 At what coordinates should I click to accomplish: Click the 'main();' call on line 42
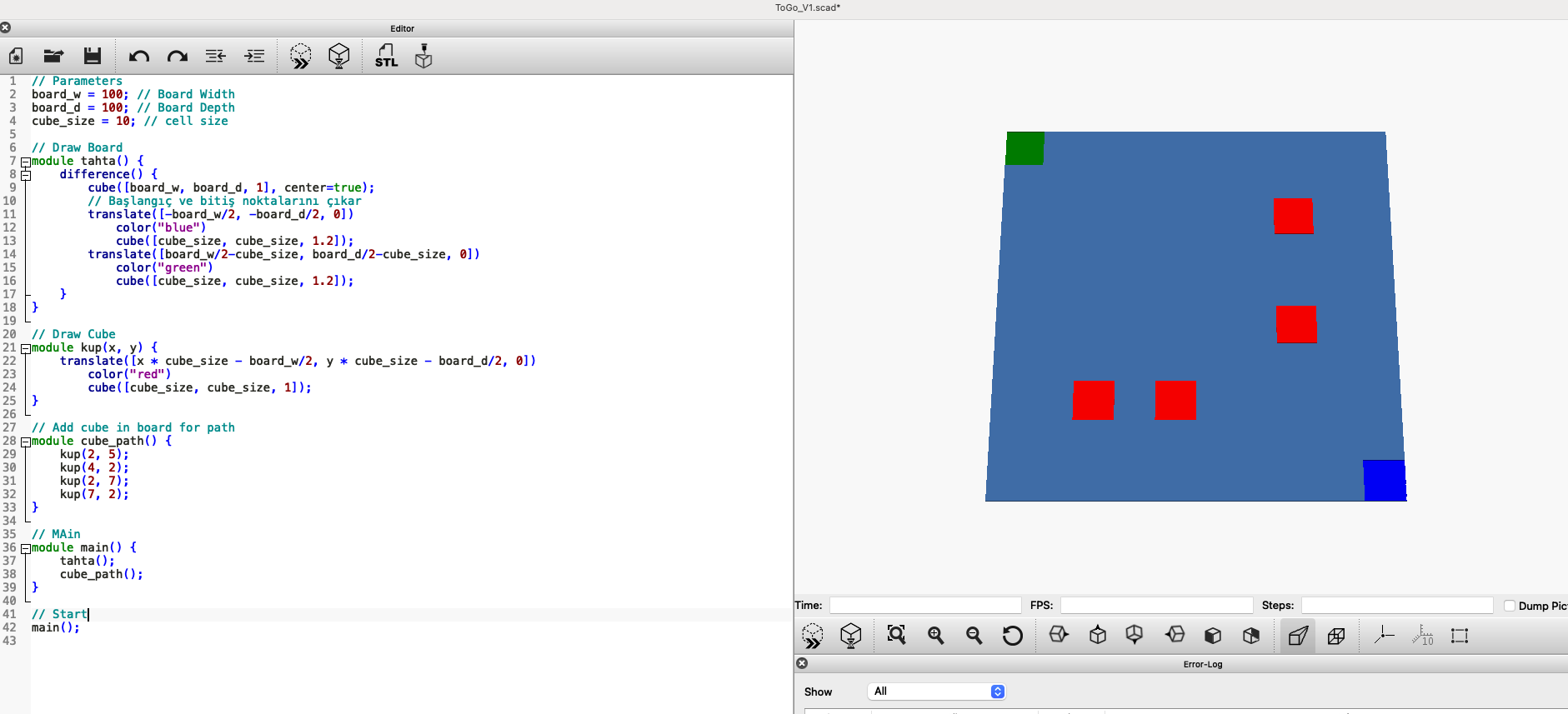56,627
